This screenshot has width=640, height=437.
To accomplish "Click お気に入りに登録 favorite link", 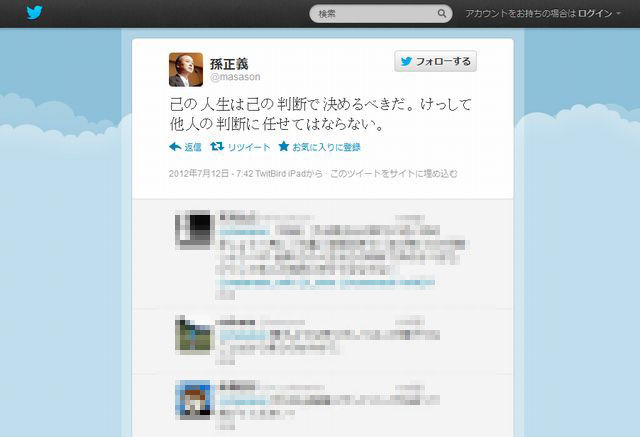I will coord(327,147).
